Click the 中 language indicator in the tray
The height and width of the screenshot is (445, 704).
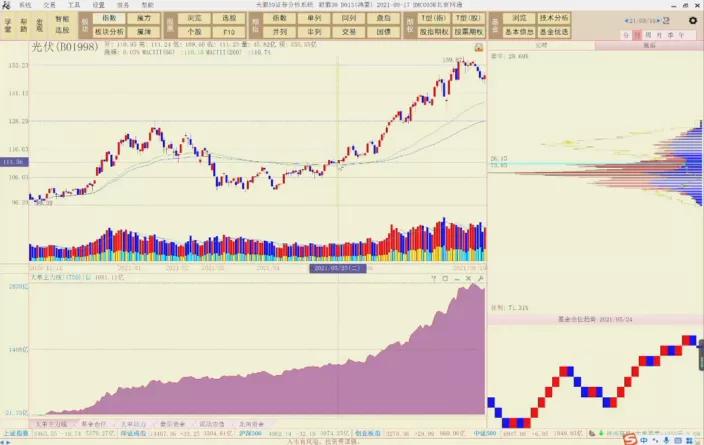644,441
